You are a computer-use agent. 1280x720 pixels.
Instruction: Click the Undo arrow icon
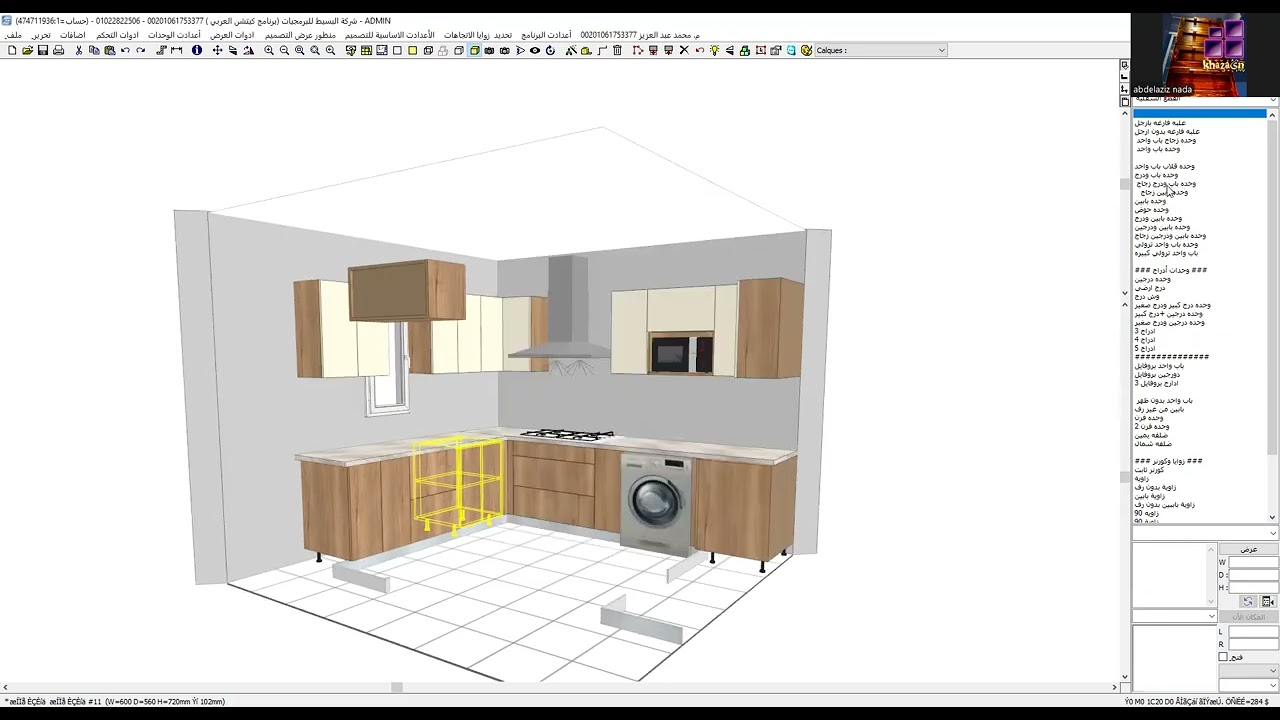pos(125,50)
